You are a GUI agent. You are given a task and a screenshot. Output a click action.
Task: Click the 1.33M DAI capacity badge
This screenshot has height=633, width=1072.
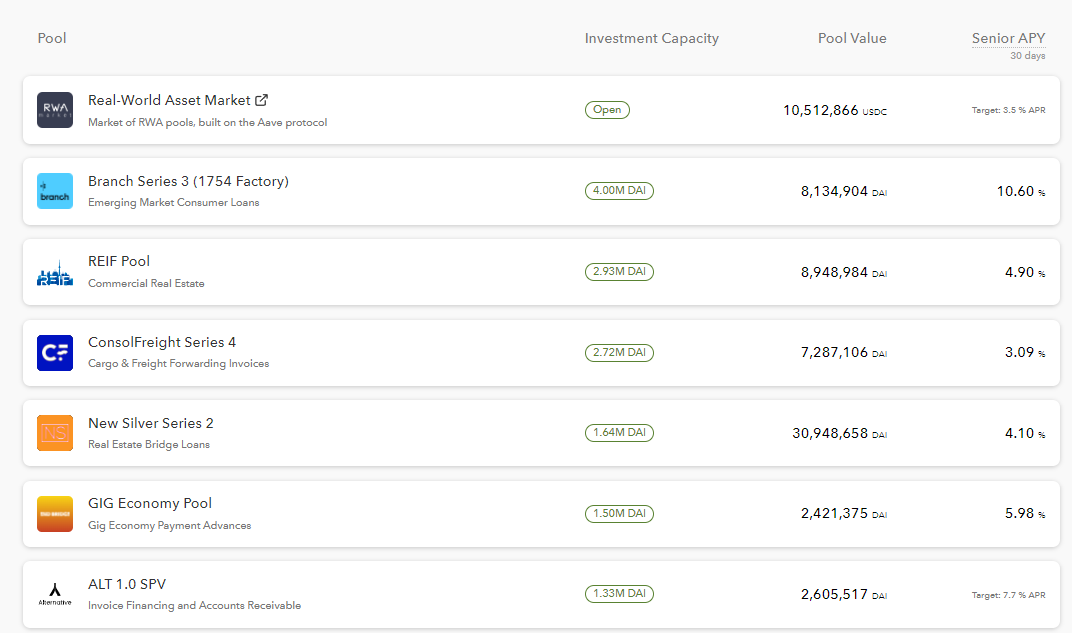pos(619,593)
